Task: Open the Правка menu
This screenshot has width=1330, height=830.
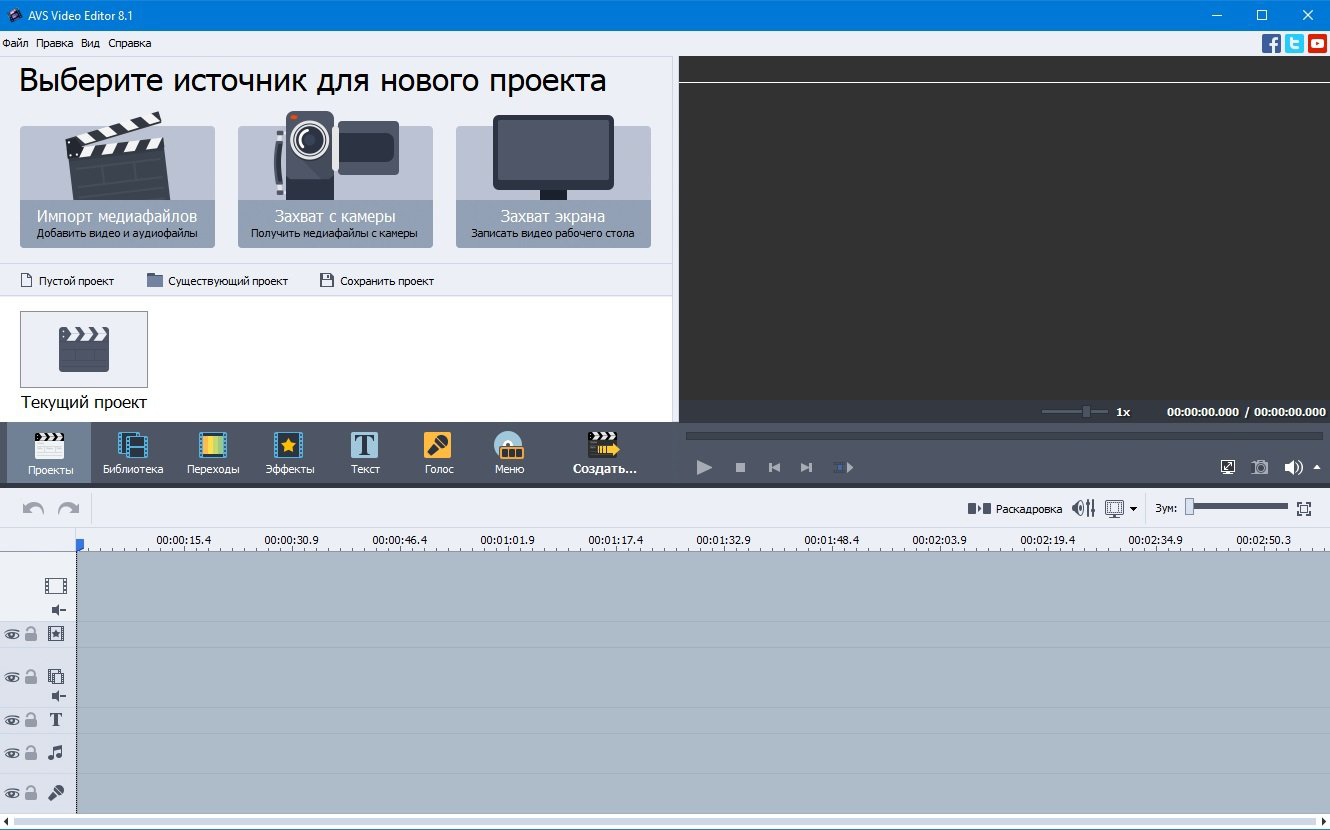Action: pyautogui.click(x=55, y=43)
